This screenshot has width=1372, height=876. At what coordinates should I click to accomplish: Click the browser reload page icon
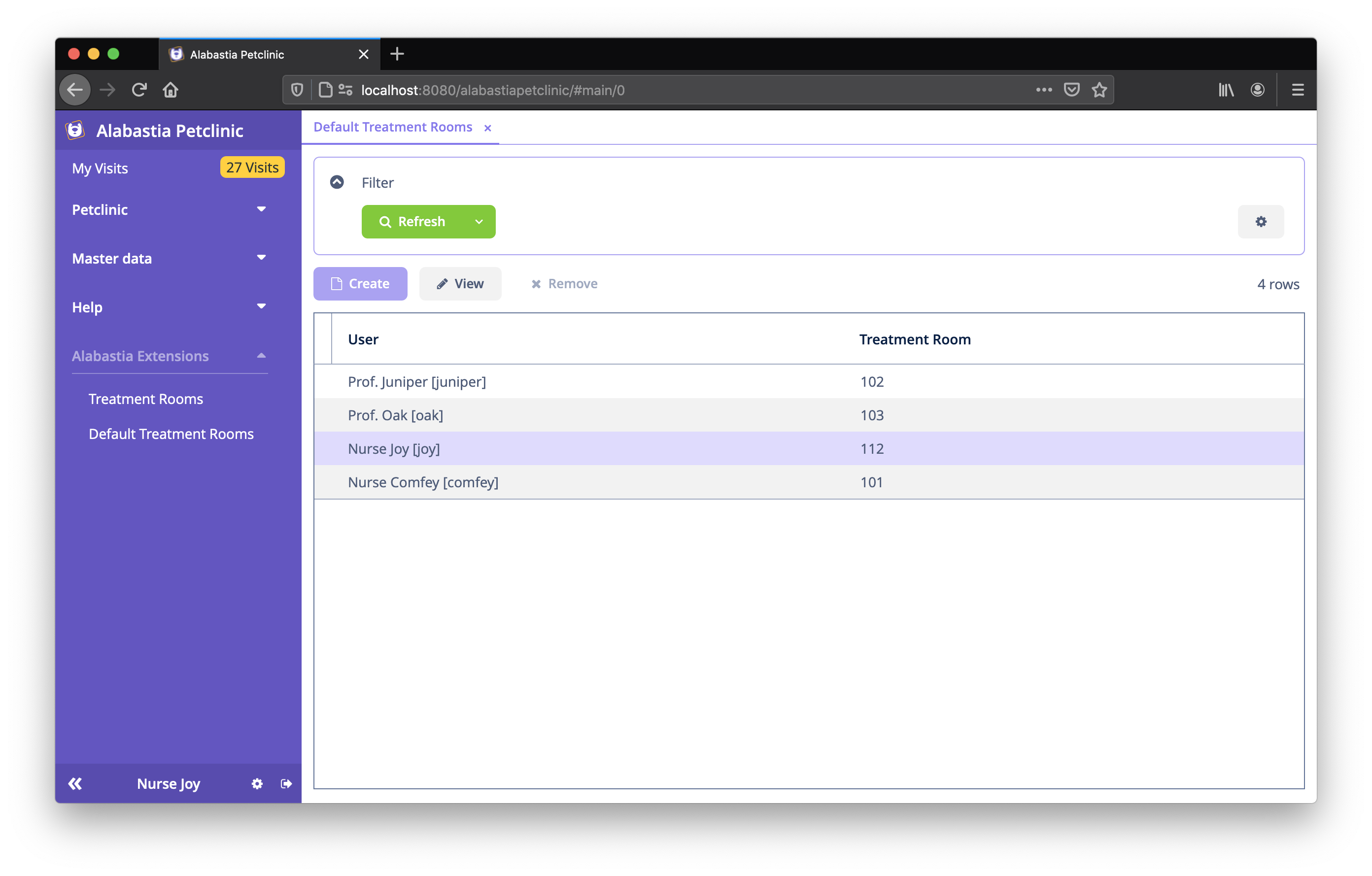pos(139,90)
